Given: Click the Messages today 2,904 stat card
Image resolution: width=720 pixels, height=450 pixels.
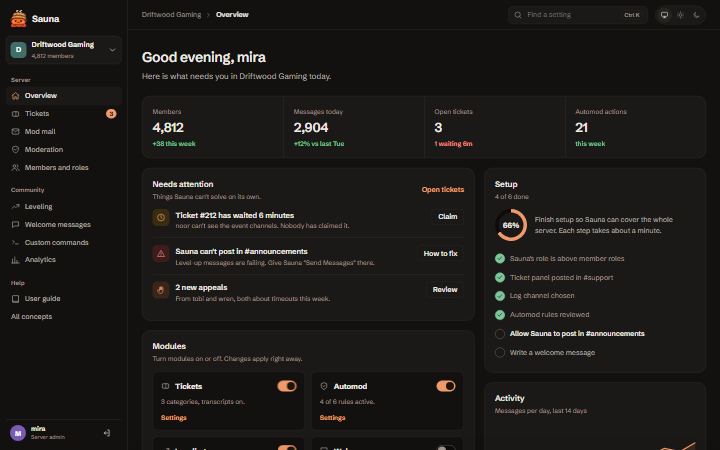Looking at the screenshot, I should (x=354, y=127).
